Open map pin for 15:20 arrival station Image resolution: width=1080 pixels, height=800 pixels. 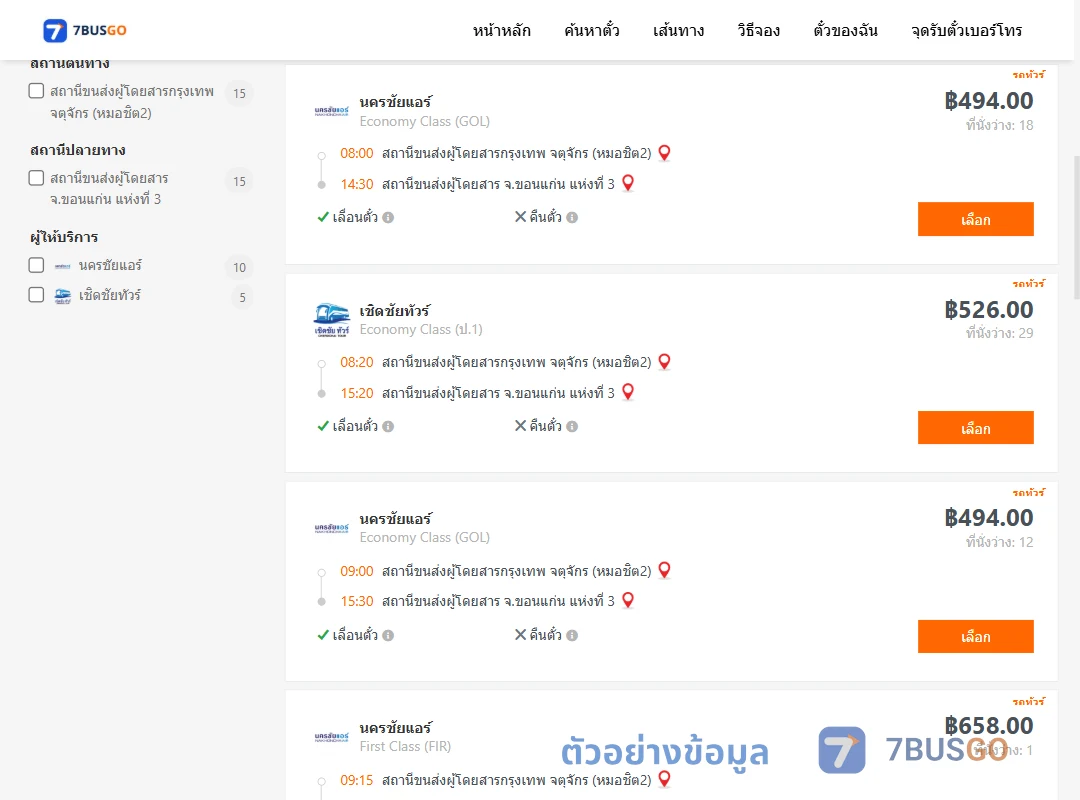point(627,392)
